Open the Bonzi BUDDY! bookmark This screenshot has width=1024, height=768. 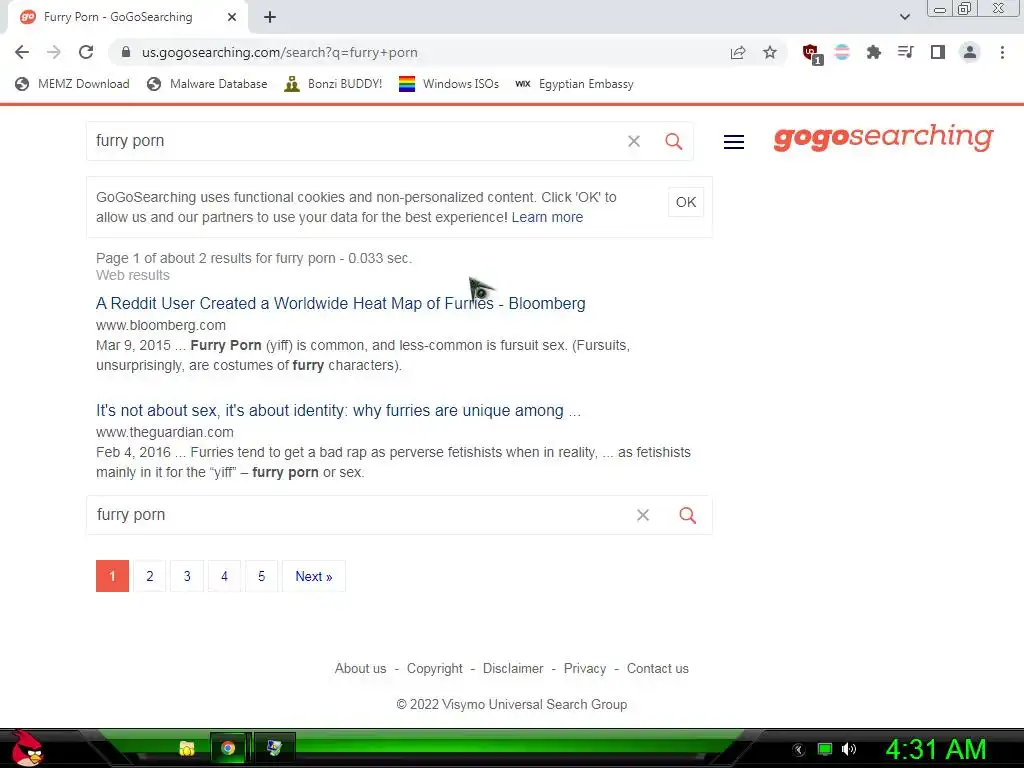coord(333,84)
